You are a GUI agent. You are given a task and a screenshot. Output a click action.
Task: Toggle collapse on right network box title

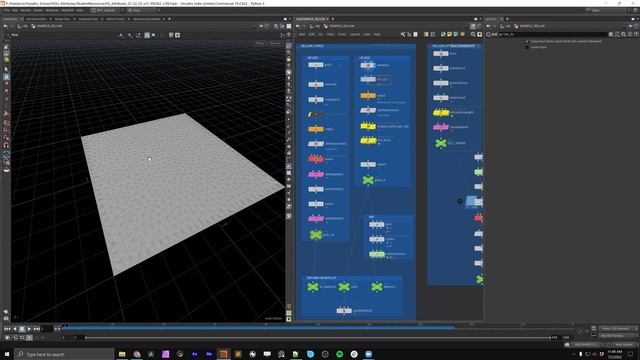pos(478,46)
